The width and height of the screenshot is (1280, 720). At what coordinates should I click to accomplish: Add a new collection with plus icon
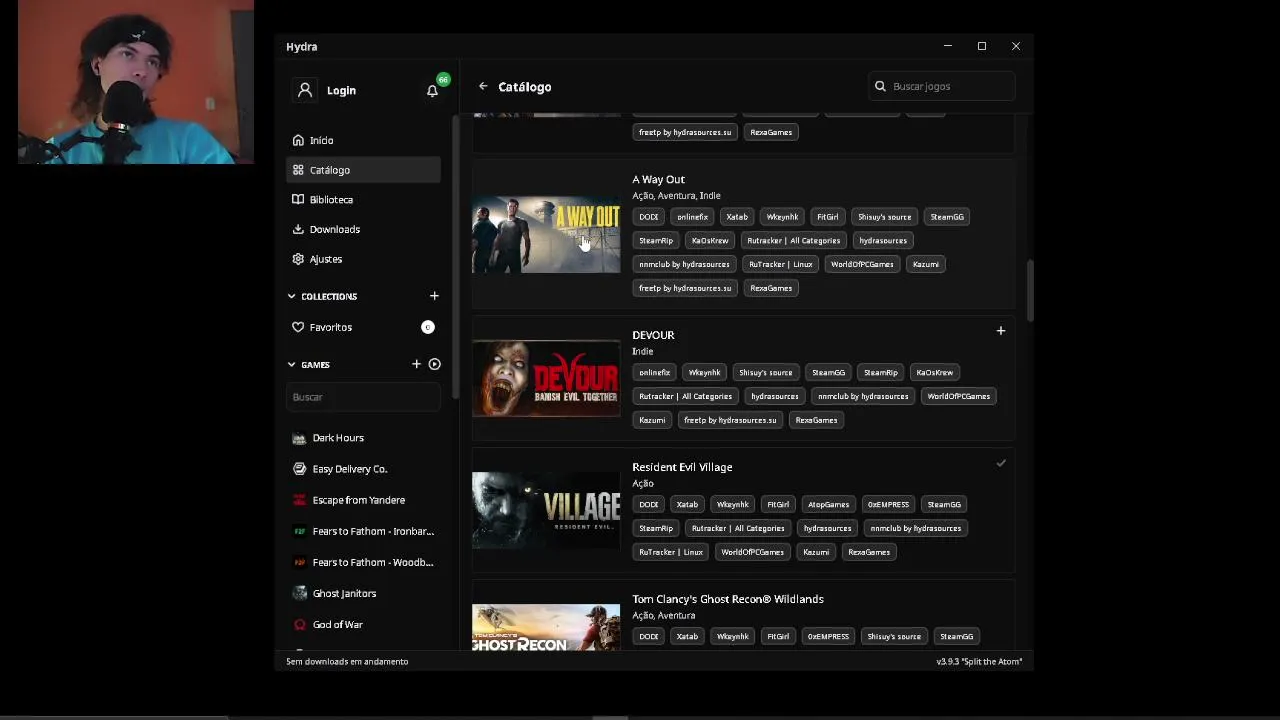pyautogui.click(x=434, y=296)
